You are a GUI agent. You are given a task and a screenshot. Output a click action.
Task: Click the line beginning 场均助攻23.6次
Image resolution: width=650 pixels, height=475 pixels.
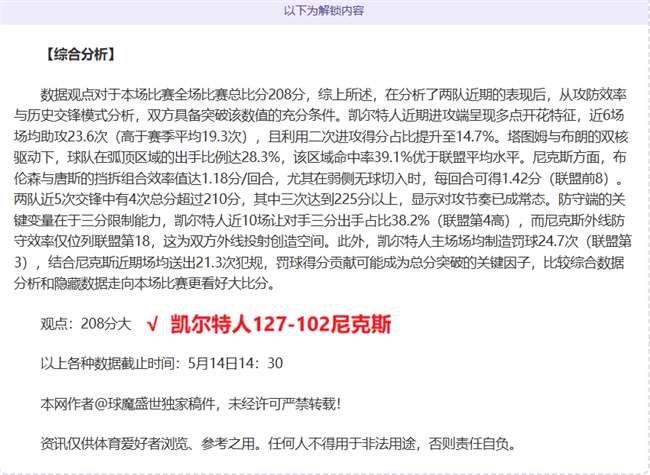pos(321,137)
